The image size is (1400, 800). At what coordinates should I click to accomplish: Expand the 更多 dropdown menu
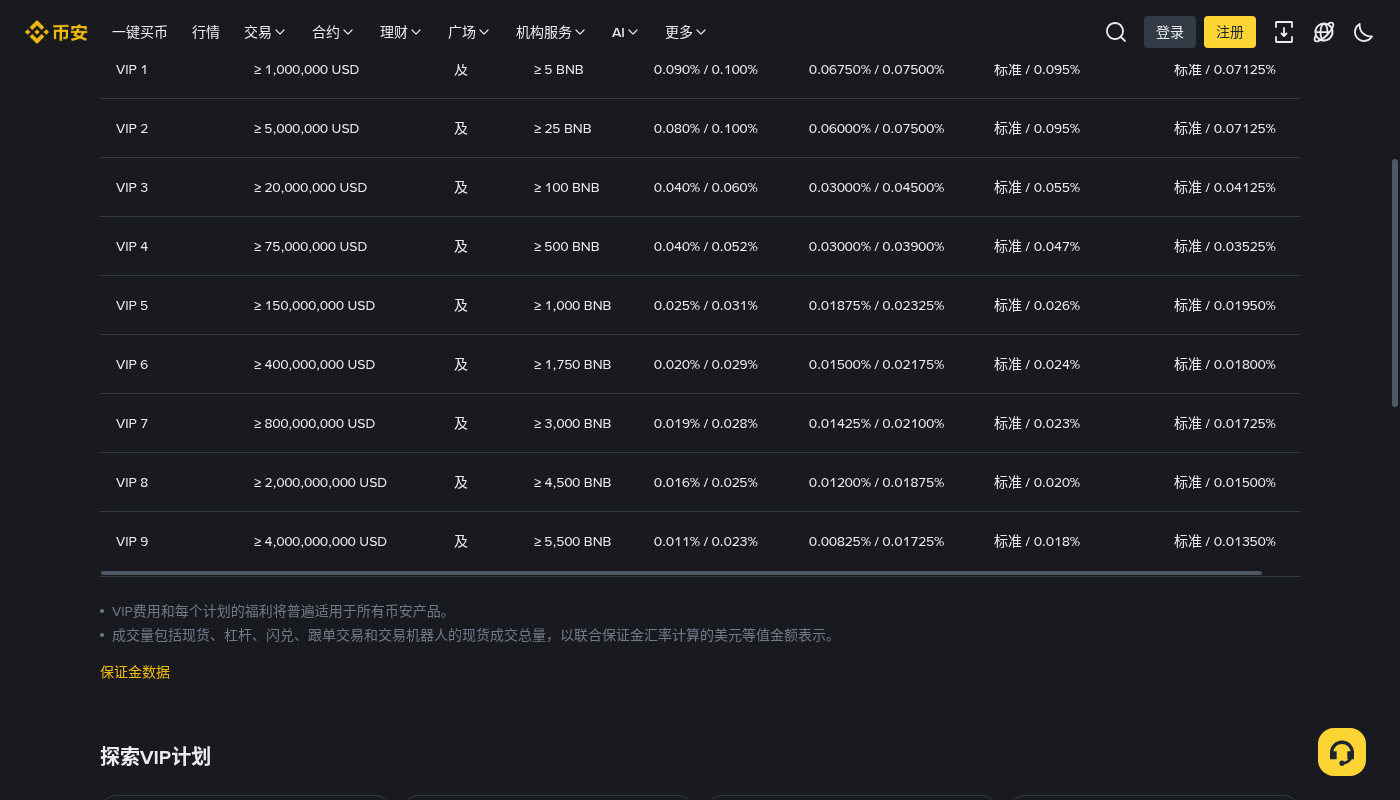pos(686,32)
